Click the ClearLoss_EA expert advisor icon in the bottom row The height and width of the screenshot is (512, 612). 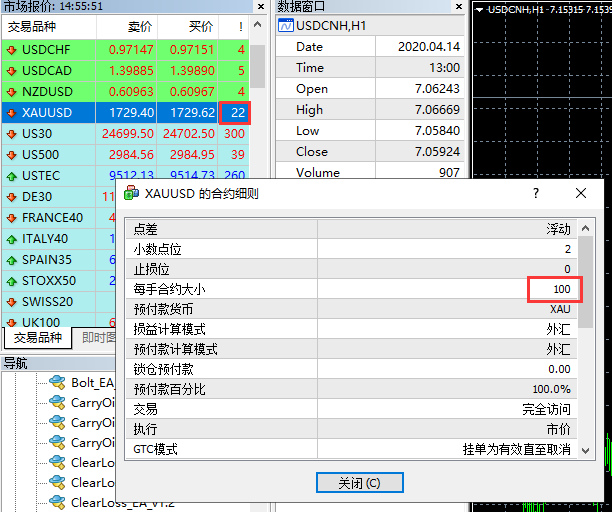pyautogui.click(x=57, y=502)
